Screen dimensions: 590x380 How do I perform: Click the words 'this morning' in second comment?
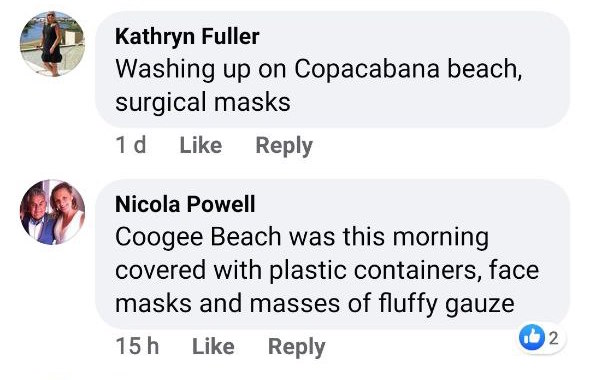pyautogui.click(x=416, y=238)
